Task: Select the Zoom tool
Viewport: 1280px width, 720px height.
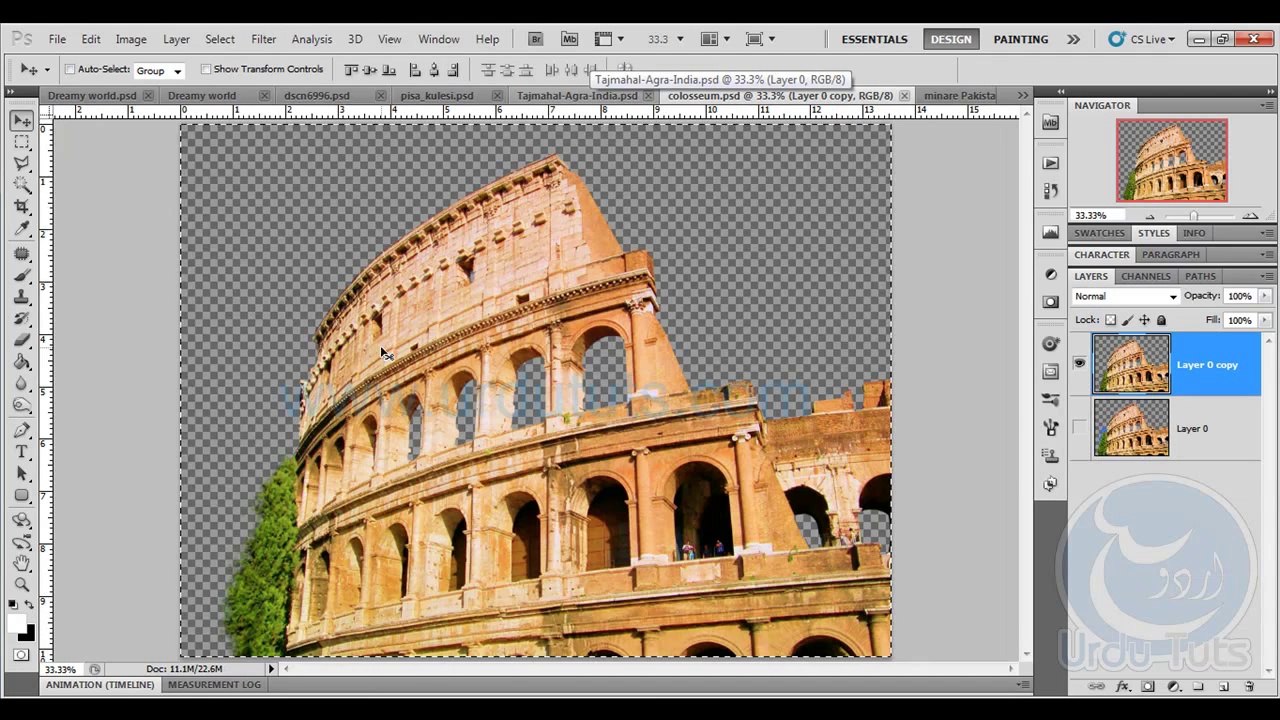Action: pos(22,585)
